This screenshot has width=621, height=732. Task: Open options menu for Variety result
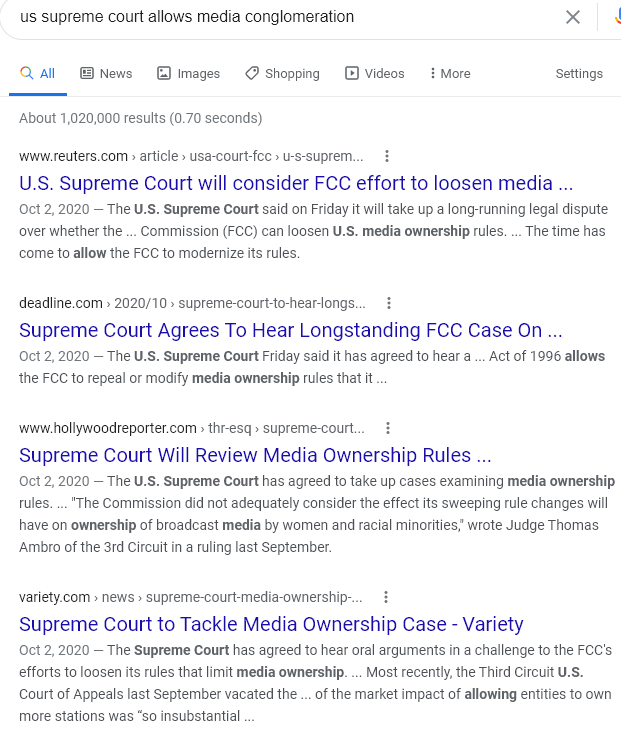click(386, 597)
